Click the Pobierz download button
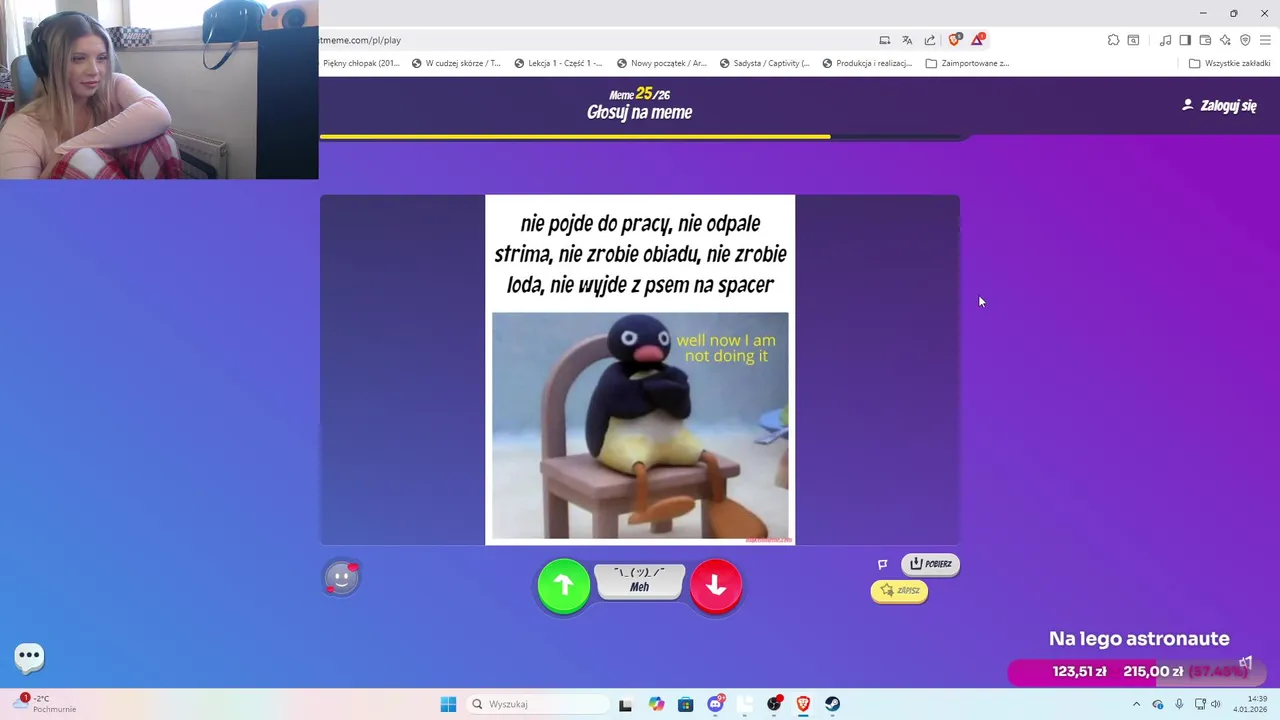This screenshot has height=720, width=1280. point(930,564)
